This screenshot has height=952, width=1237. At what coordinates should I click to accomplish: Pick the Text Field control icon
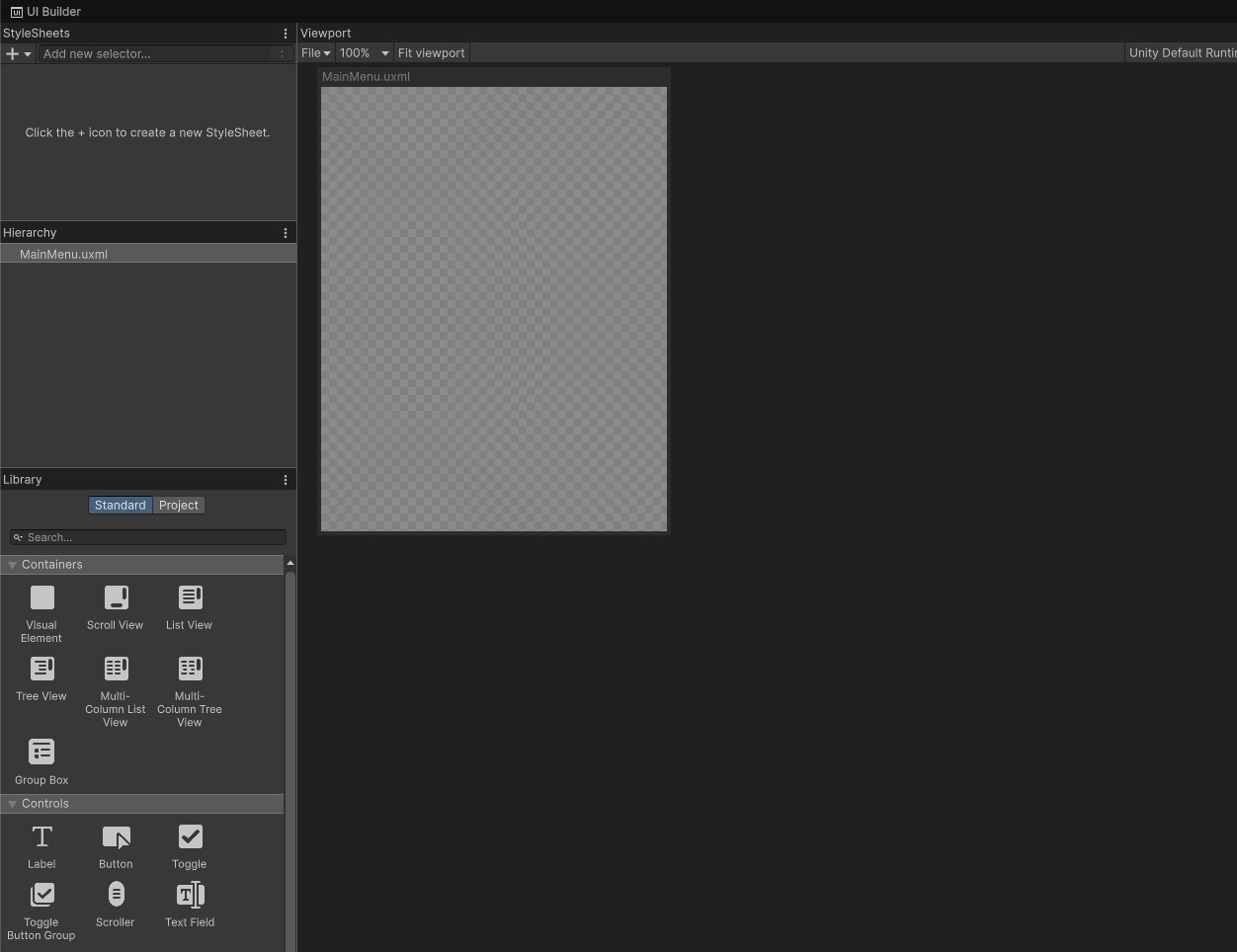tap(190, 895)
